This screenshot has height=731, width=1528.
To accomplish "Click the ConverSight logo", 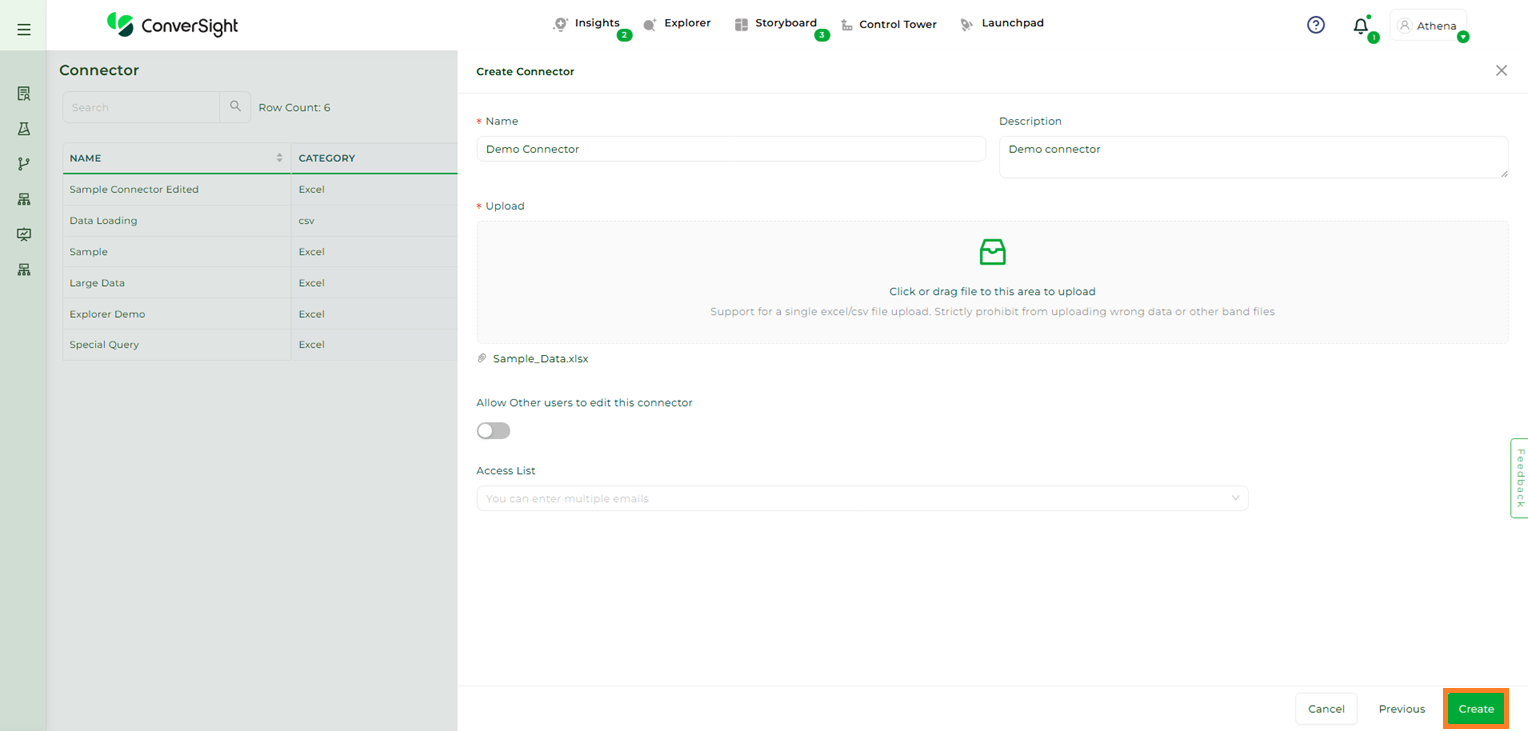I will [173, 25].
